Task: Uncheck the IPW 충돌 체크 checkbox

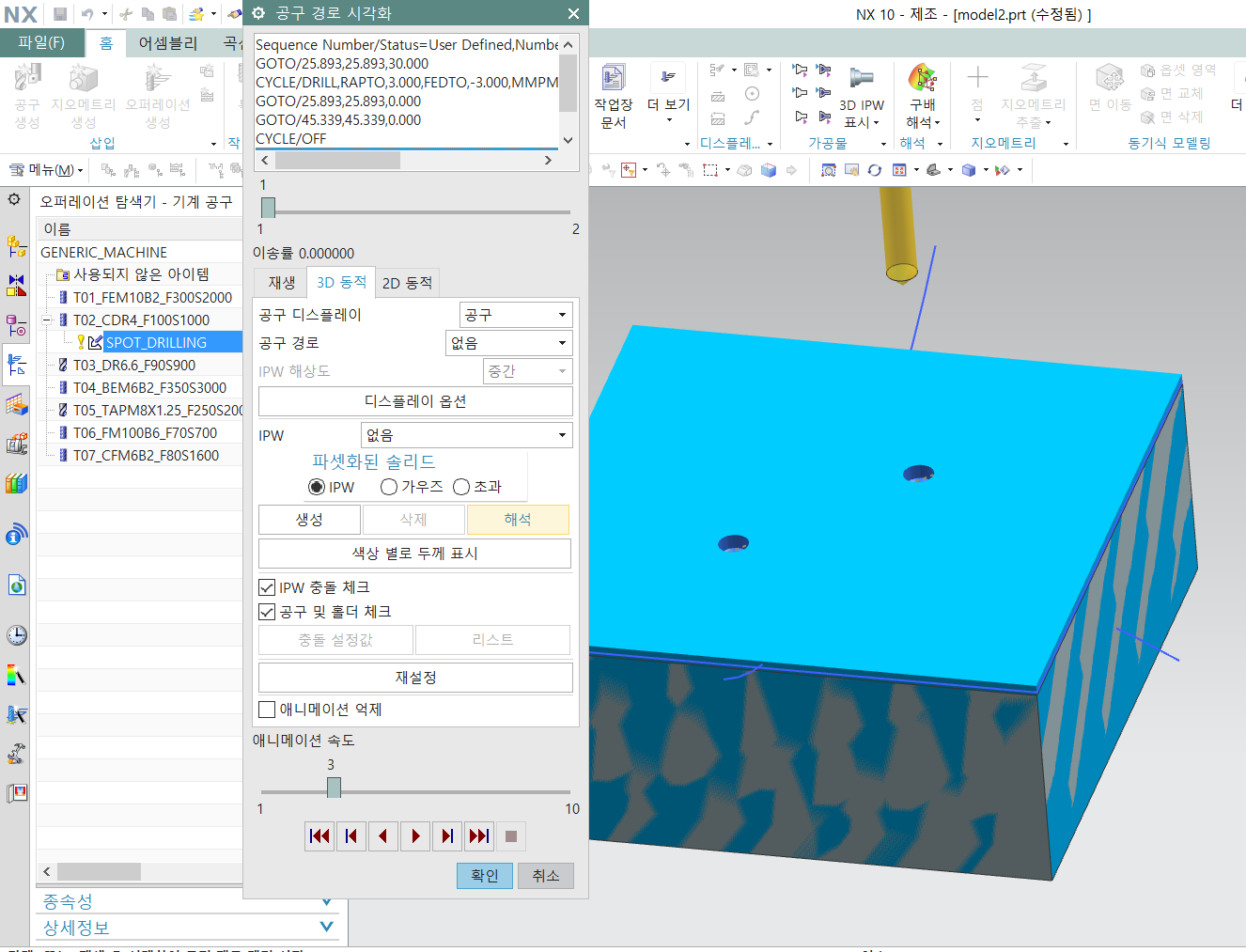Action: tap(267, 587)
